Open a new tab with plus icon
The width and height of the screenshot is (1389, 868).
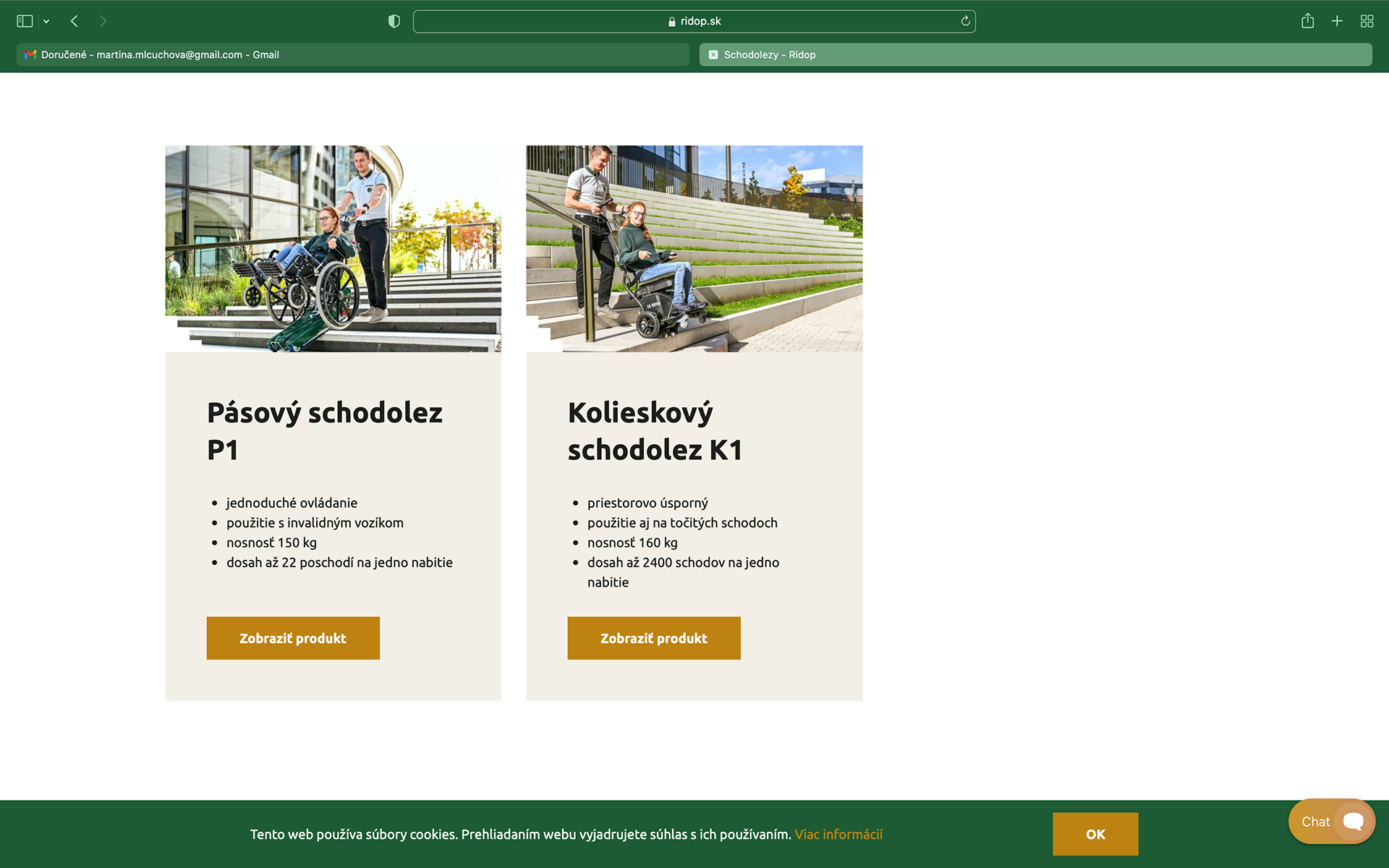(1337, 21)
